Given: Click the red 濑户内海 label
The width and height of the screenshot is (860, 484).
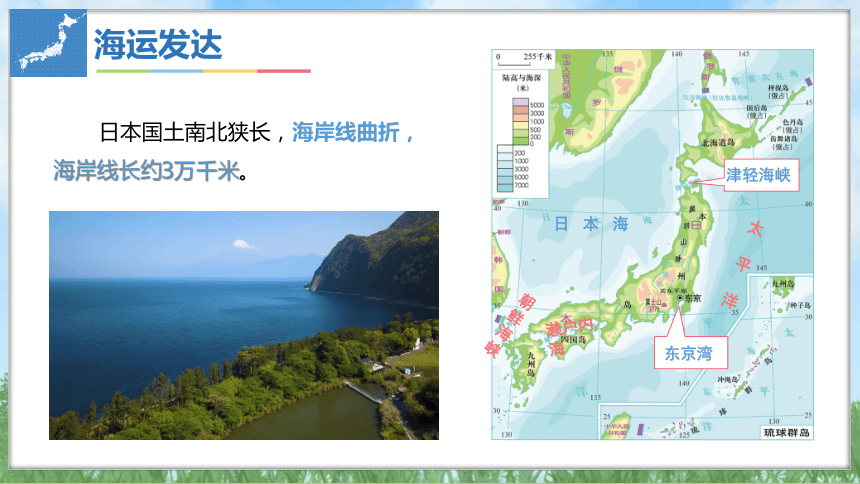Looking at the screenshot, I should [567, 335].
